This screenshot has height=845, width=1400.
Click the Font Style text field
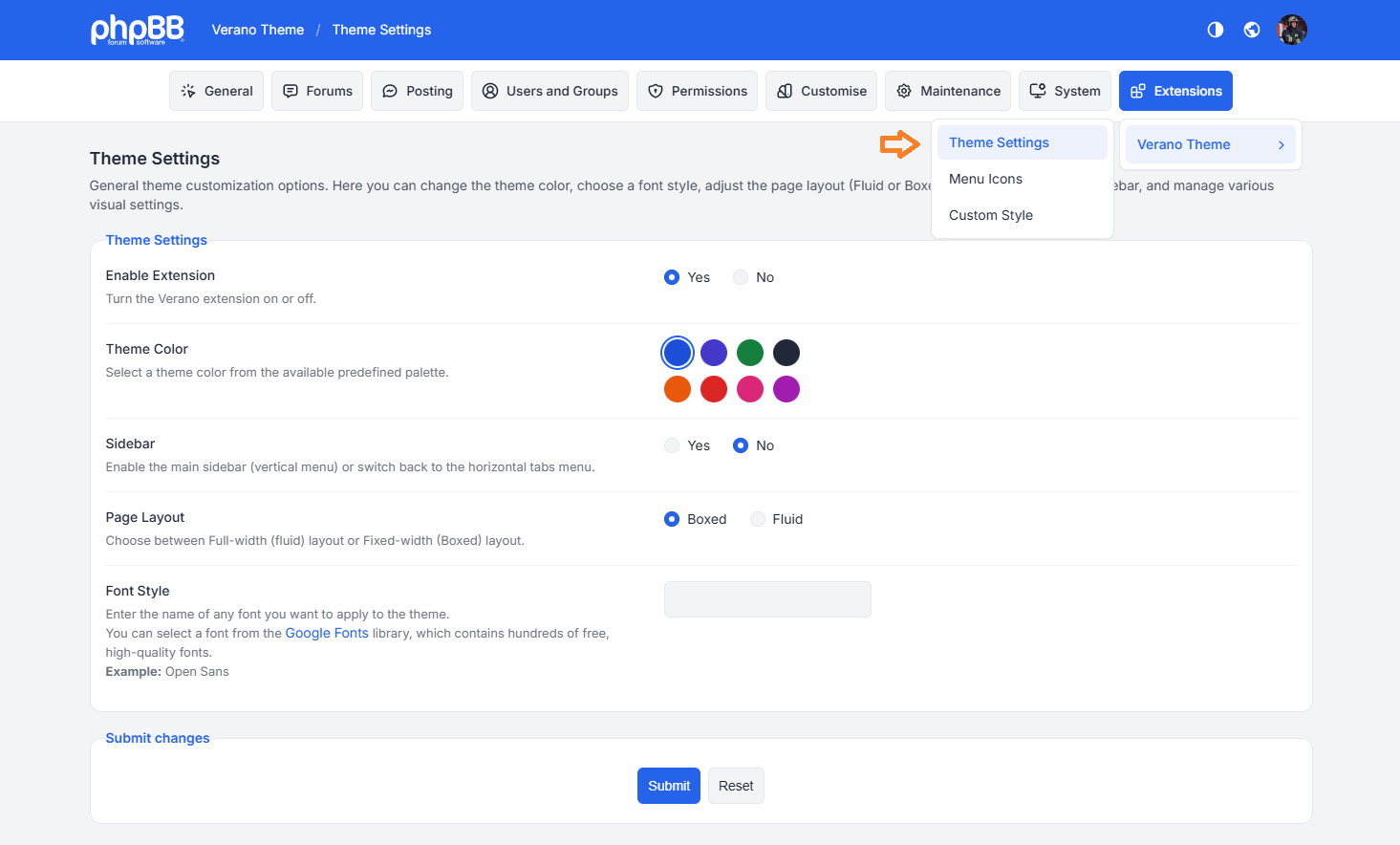[767, 599]
